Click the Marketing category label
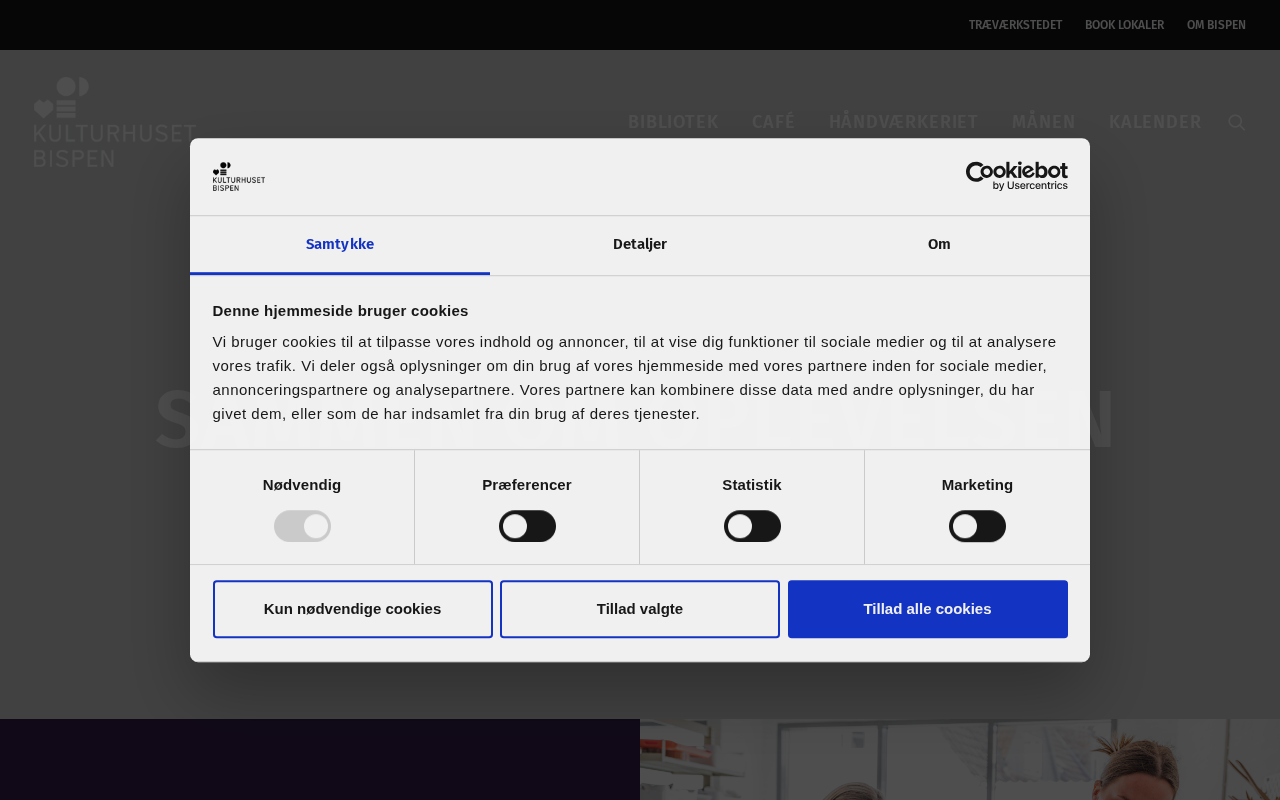 click(977, 485)
